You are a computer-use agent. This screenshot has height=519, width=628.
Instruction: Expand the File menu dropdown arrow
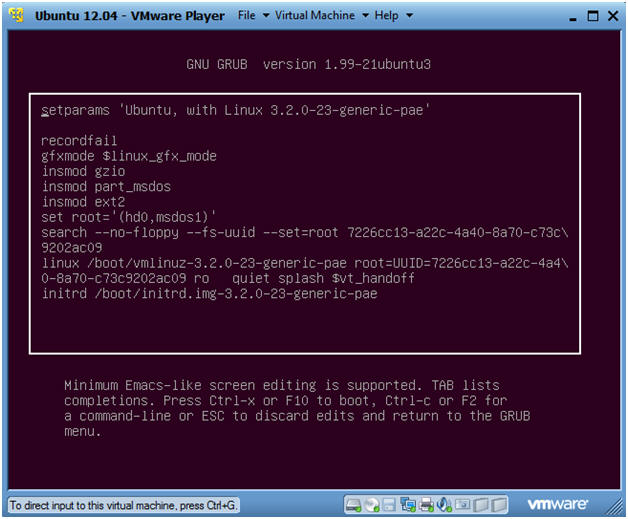(x=266, y=16)
